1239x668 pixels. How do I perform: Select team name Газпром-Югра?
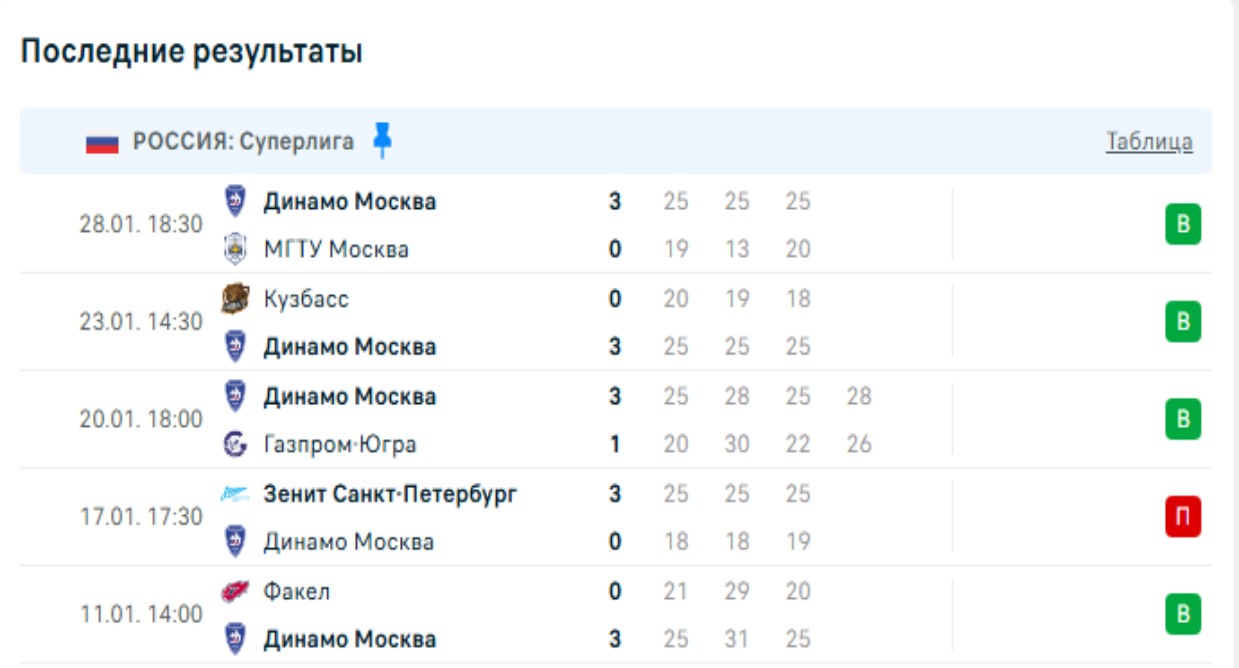(x=340, y=444)
